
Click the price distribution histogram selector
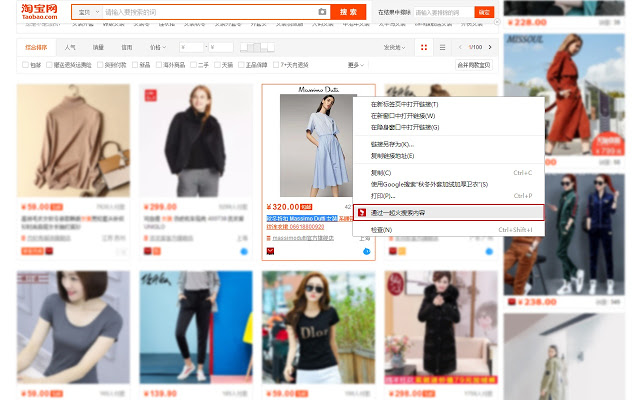pyautogui.click(x=258, y=47)
